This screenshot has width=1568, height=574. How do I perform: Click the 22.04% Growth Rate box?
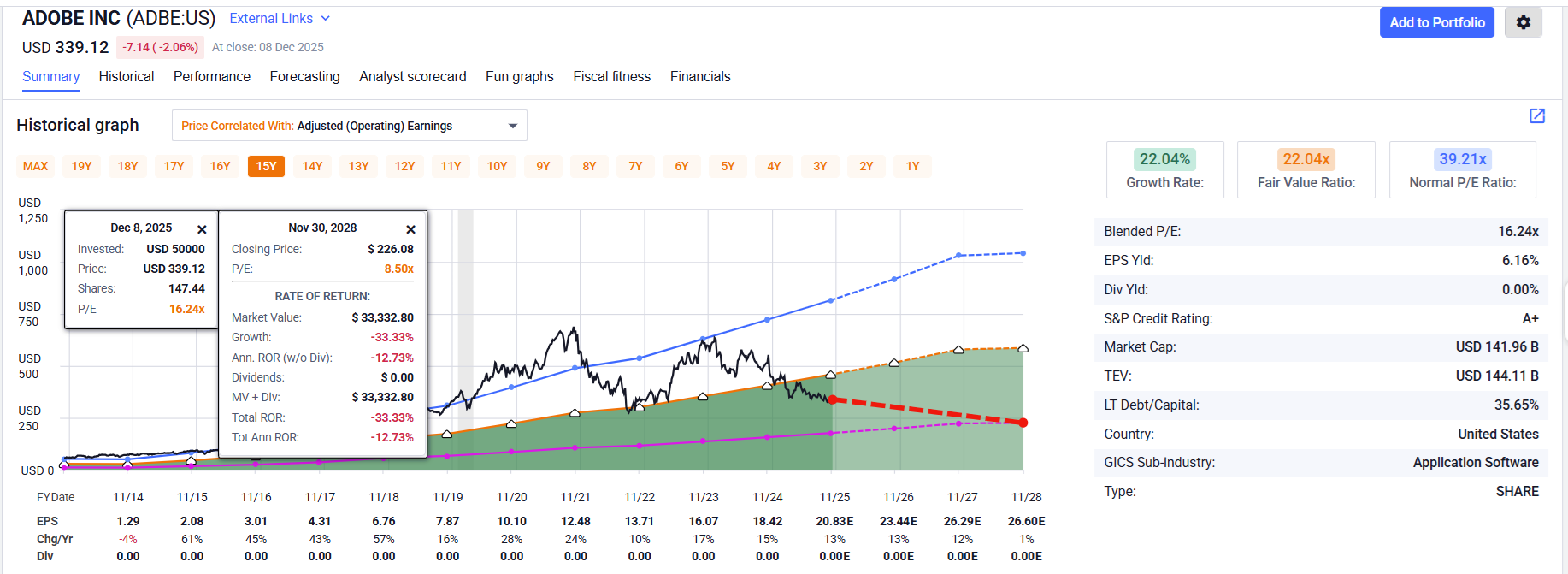tap(1164, 169)
